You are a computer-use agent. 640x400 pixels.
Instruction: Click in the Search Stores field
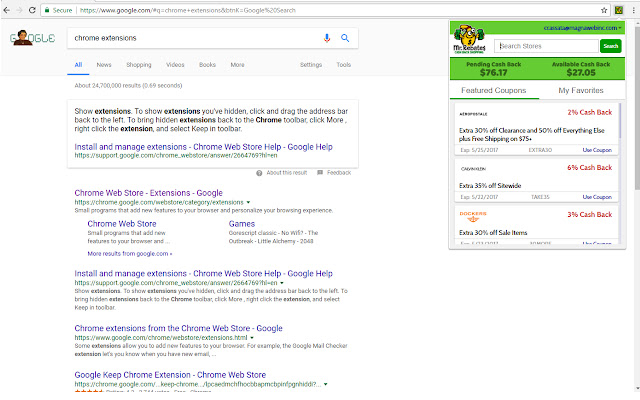click(546, 46)
